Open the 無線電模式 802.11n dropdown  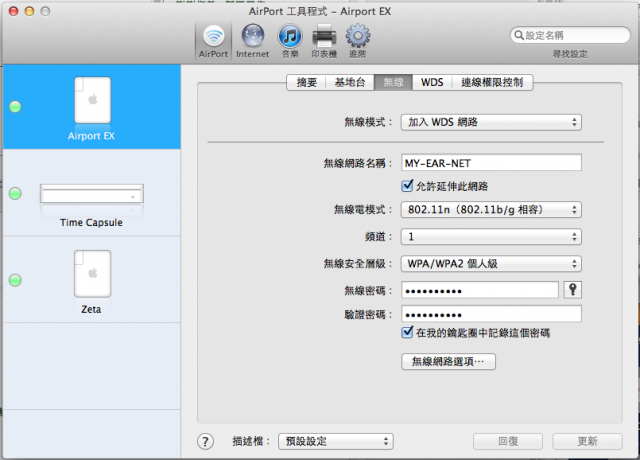[491, 210]
